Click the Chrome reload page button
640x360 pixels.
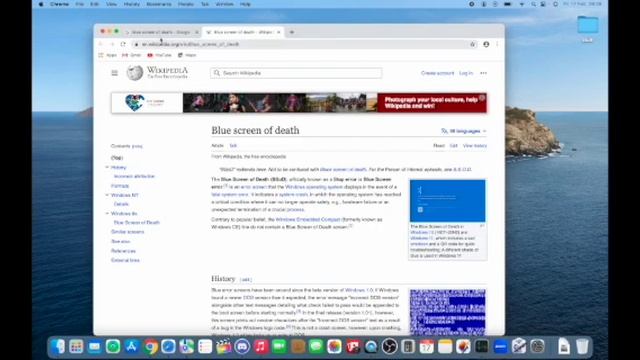[123, 44]
